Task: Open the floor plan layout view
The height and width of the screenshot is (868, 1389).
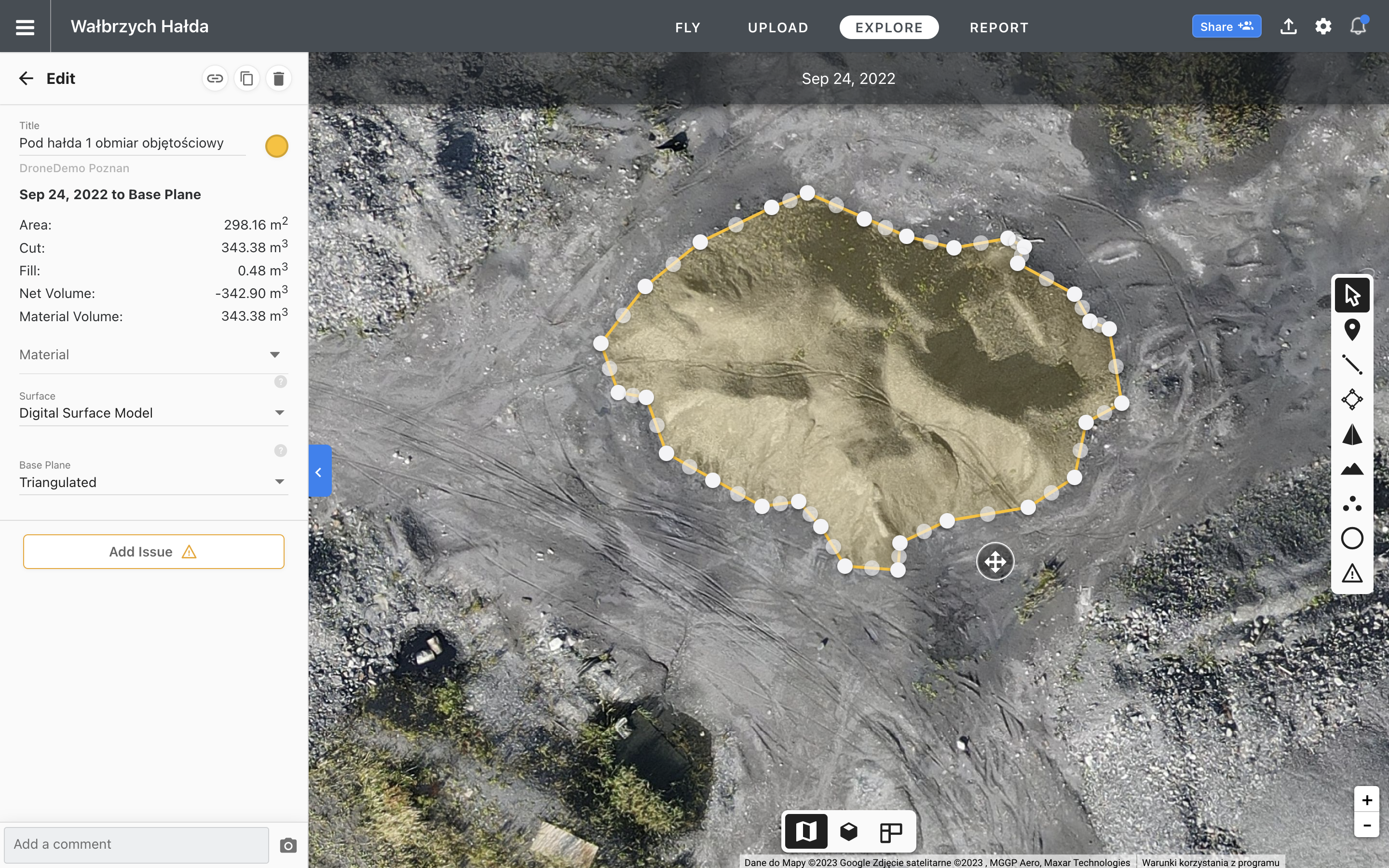Action: (891, 831)
